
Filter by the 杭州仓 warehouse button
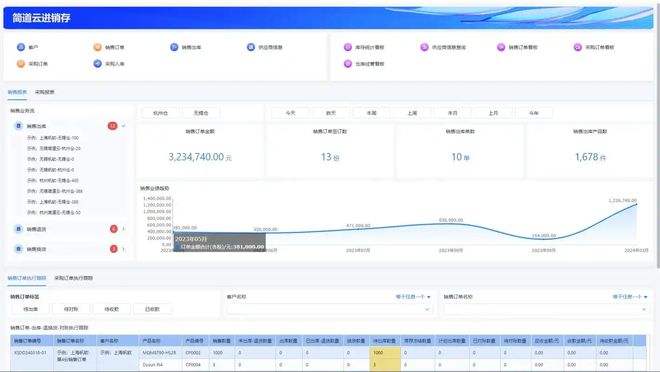tap(160, 113)
